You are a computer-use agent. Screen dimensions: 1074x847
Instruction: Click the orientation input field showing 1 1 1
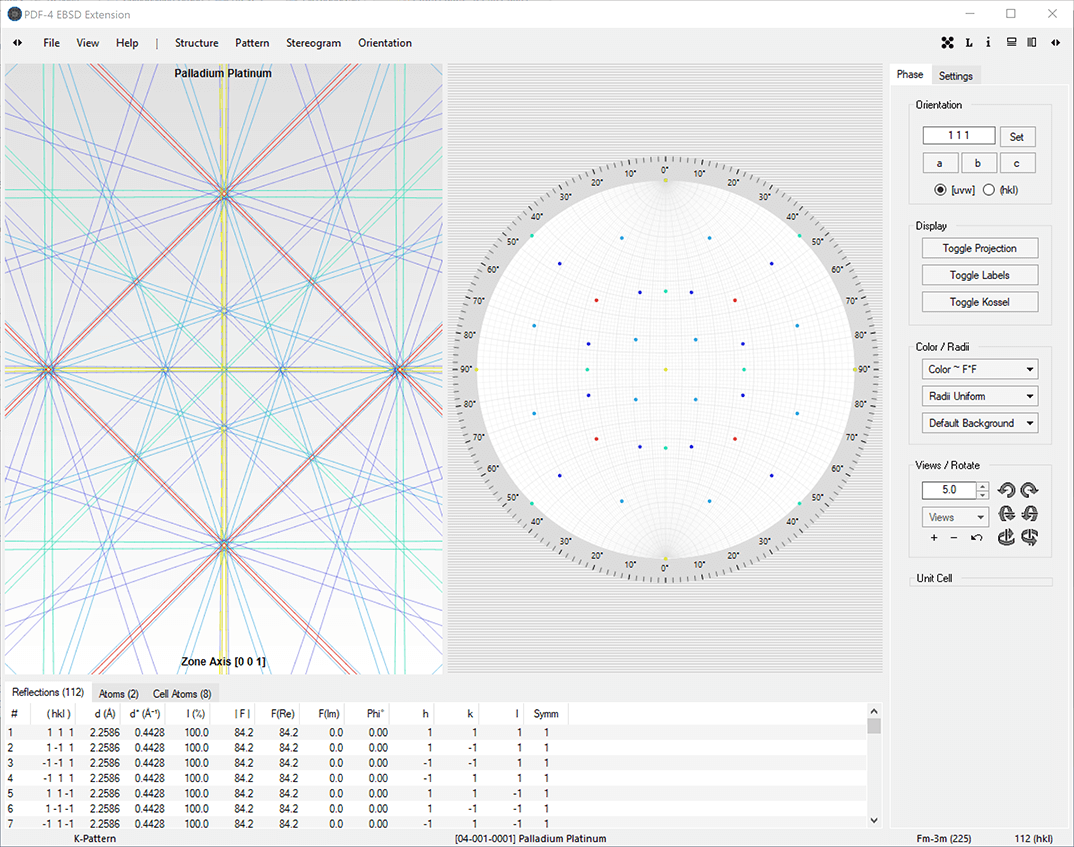click(x=958, y=136)
